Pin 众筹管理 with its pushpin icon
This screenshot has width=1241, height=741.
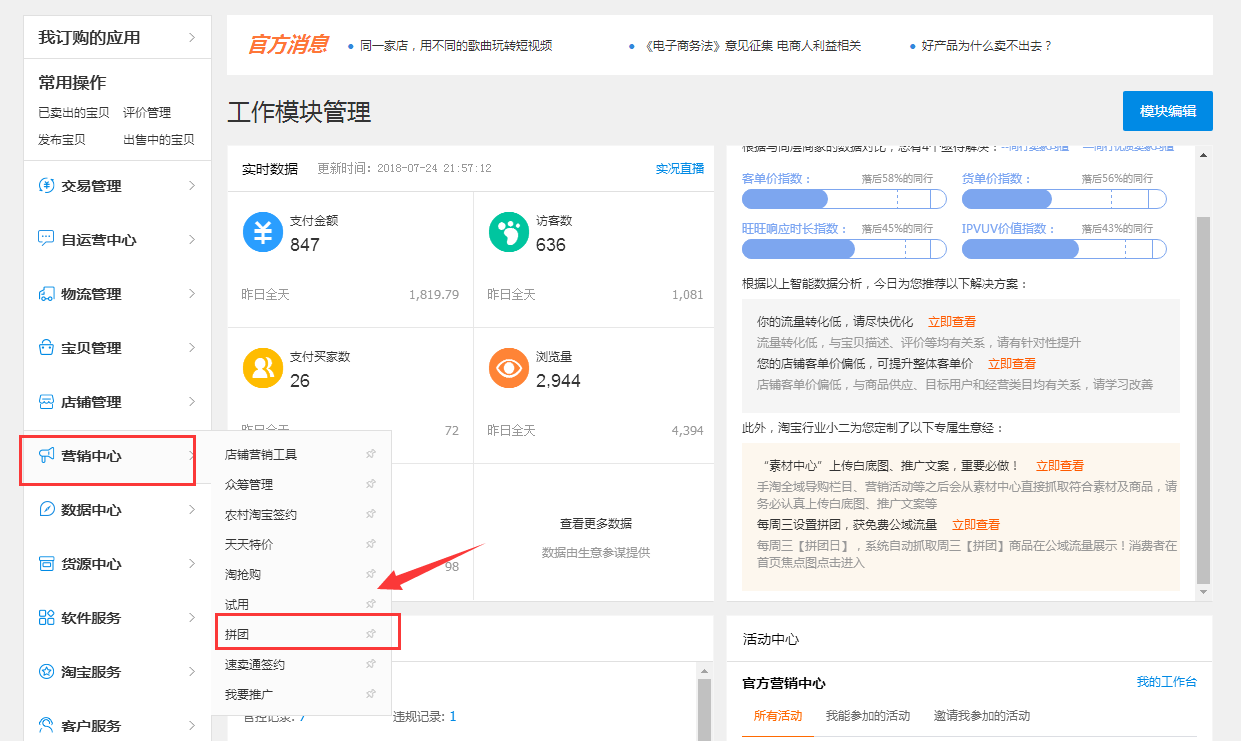pos(371,484)
